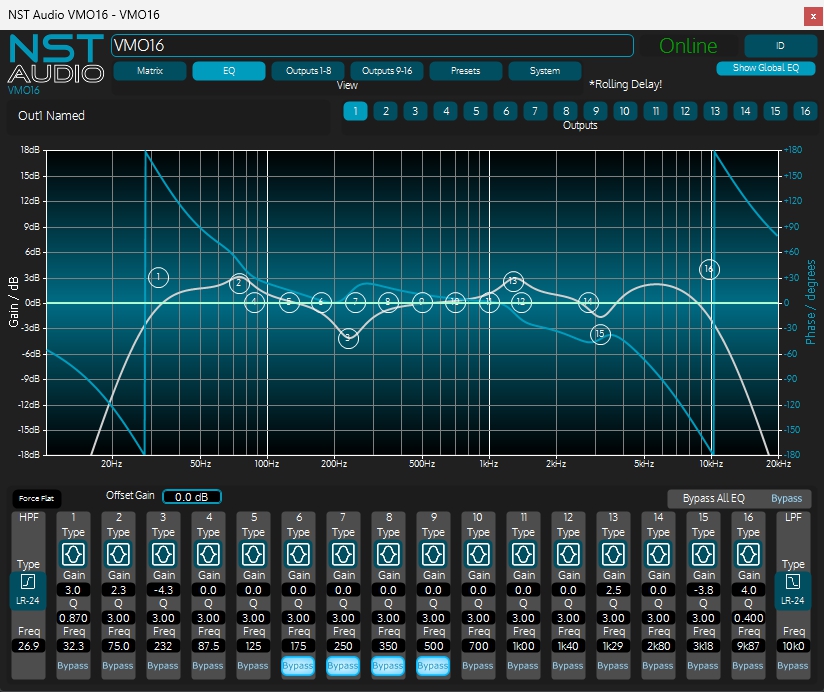Open the band 7 filter type icon
Image resolution: width=824 pixels, height=692 pixels.
343,554
